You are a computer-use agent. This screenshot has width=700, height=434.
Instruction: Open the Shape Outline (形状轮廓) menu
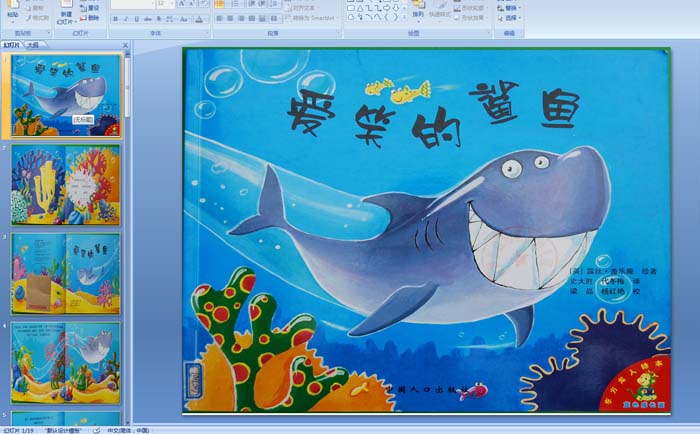[x=470, y=8]
